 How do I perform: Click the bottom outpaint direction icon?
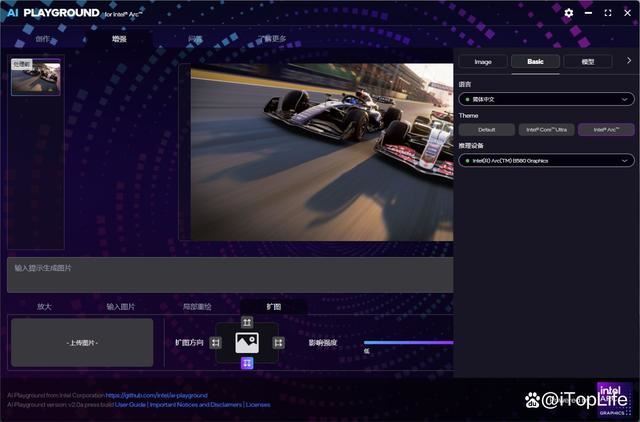pos(247,363)
